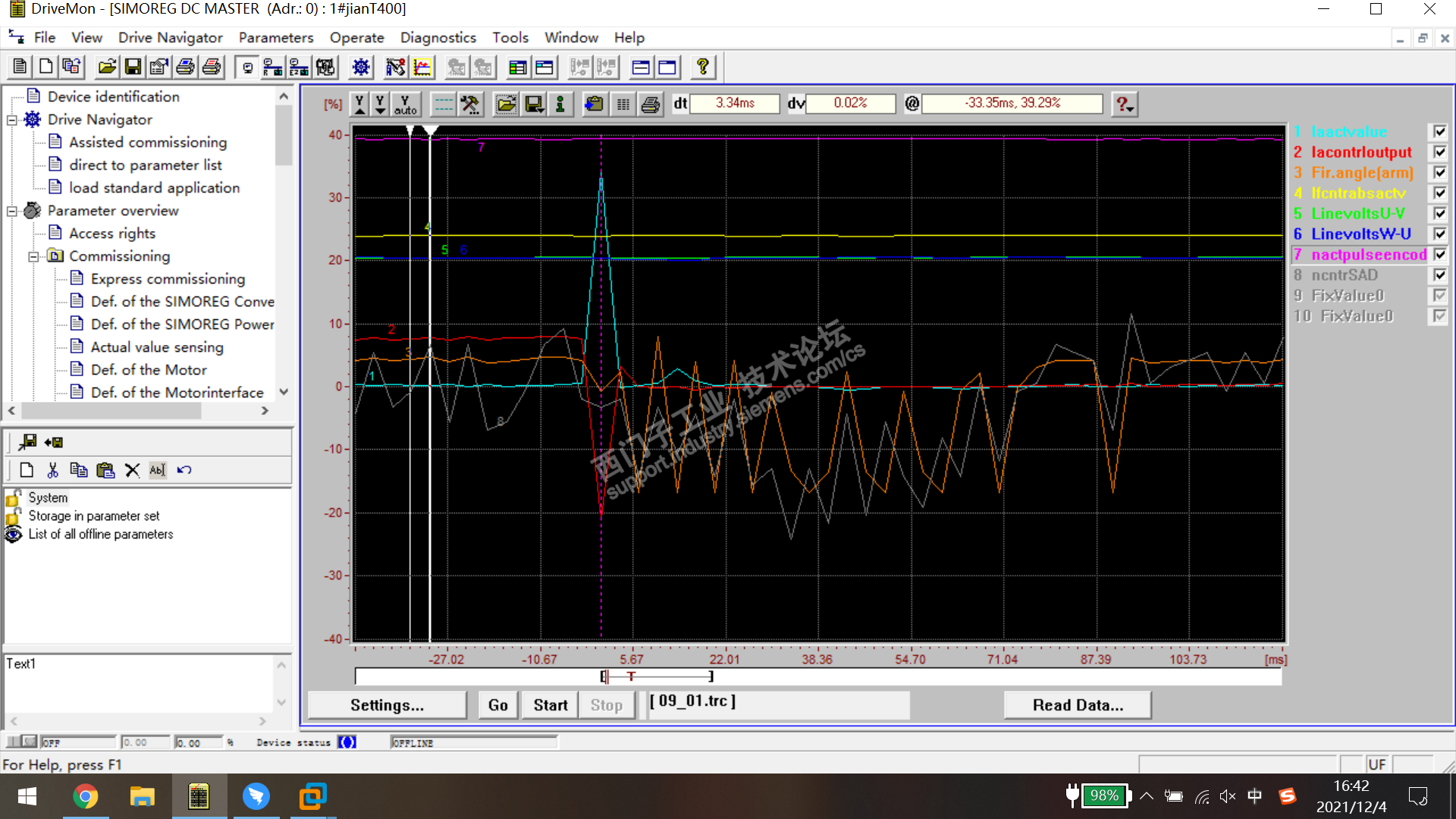
Task: Click the Y auto-scale icon
Action: (x=405, y=105)
